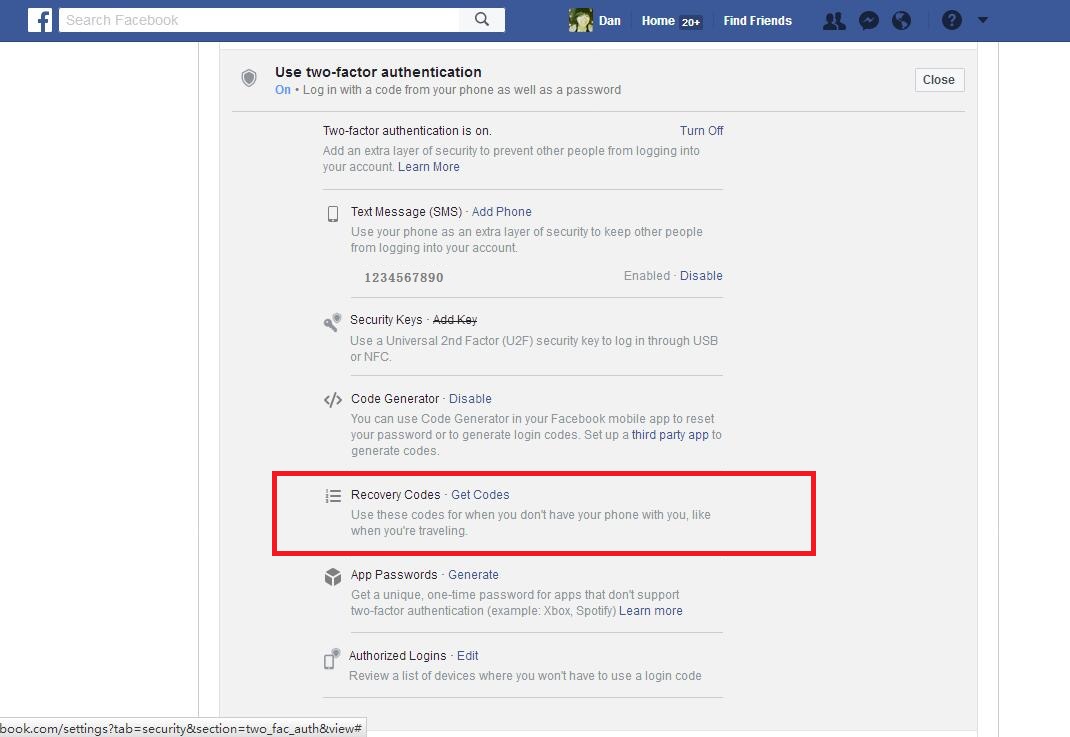Open Find Friends in top bar
This screenshot has width=1070, height=737.
[757, 20]
